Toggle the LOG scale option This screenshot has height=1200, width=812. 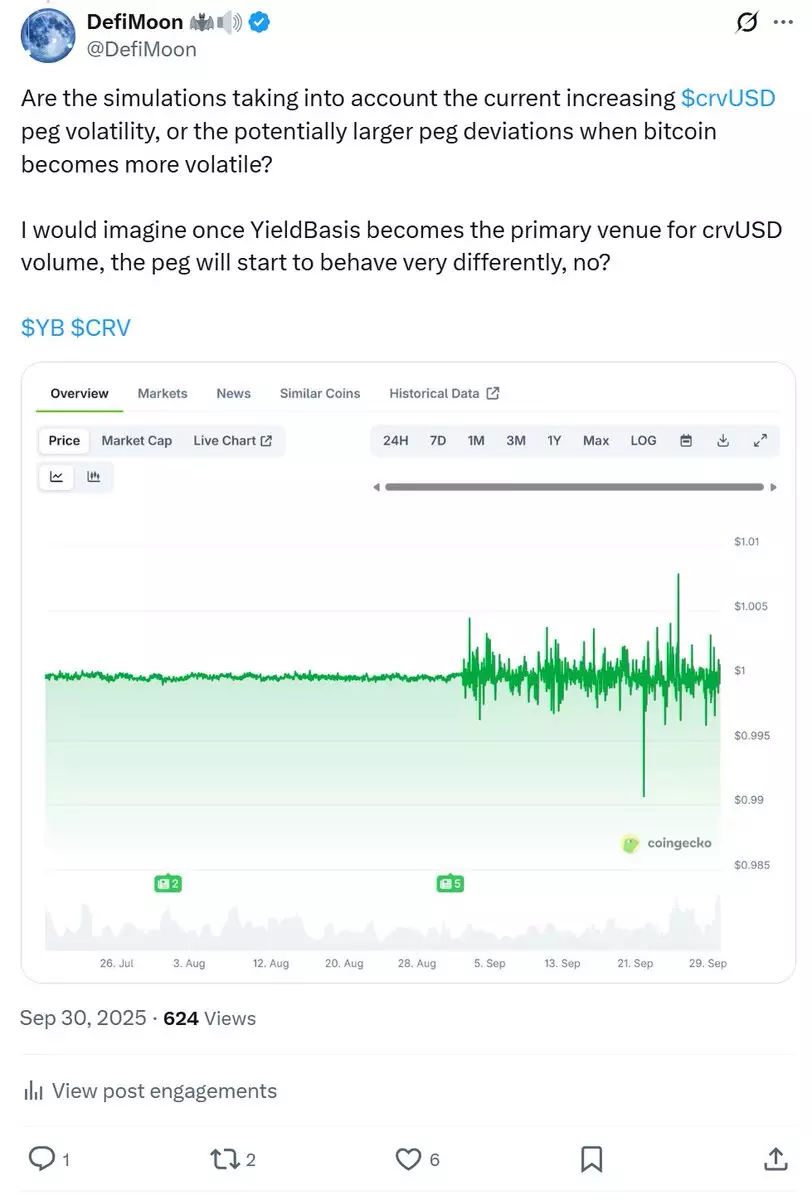pos(643,441)
